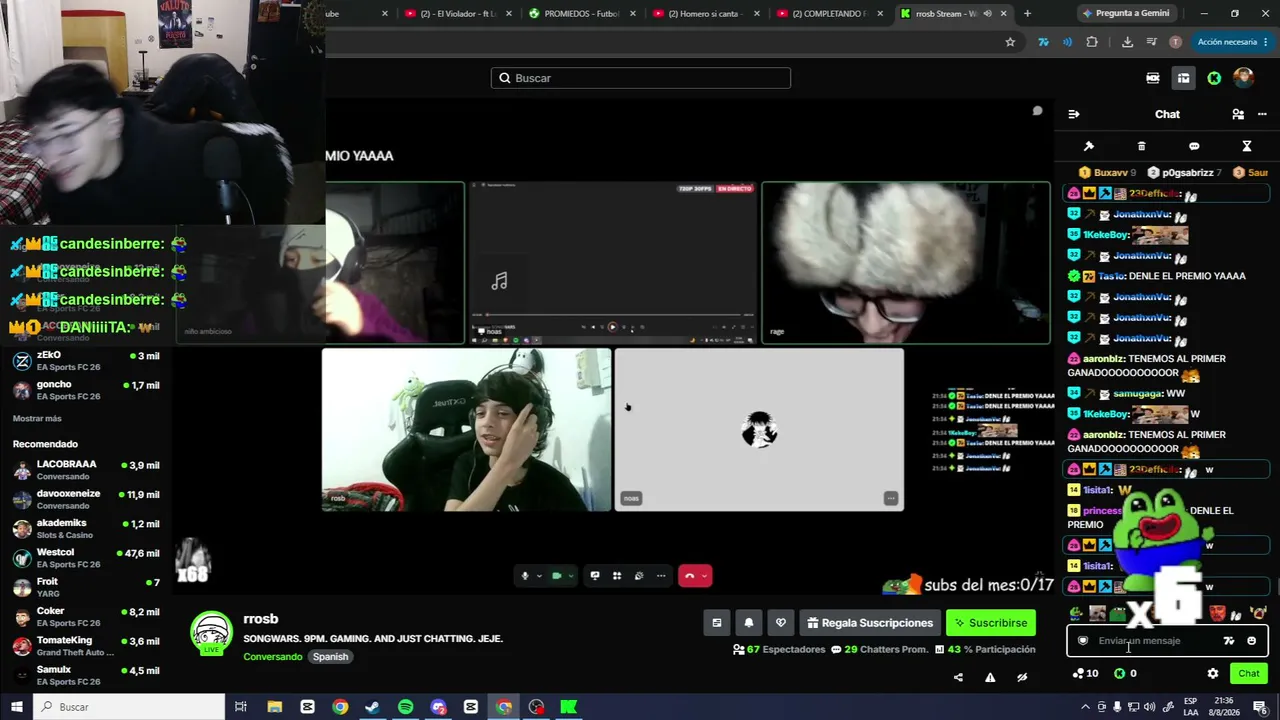Open the browser downloads icon

point(1128,42)
